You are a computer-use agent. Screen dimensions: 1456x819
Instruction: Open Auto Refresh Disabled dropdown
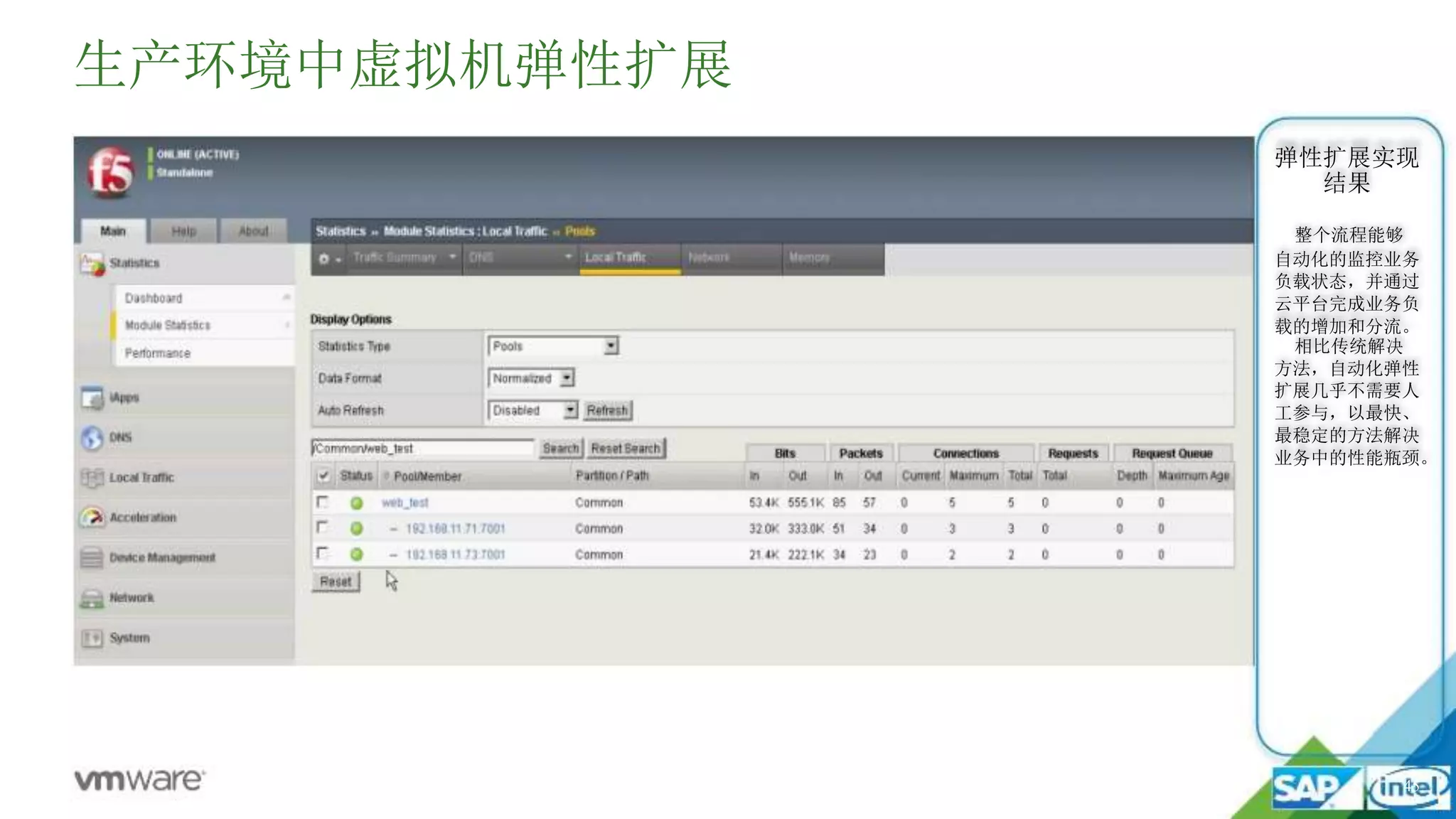point(532,410)
